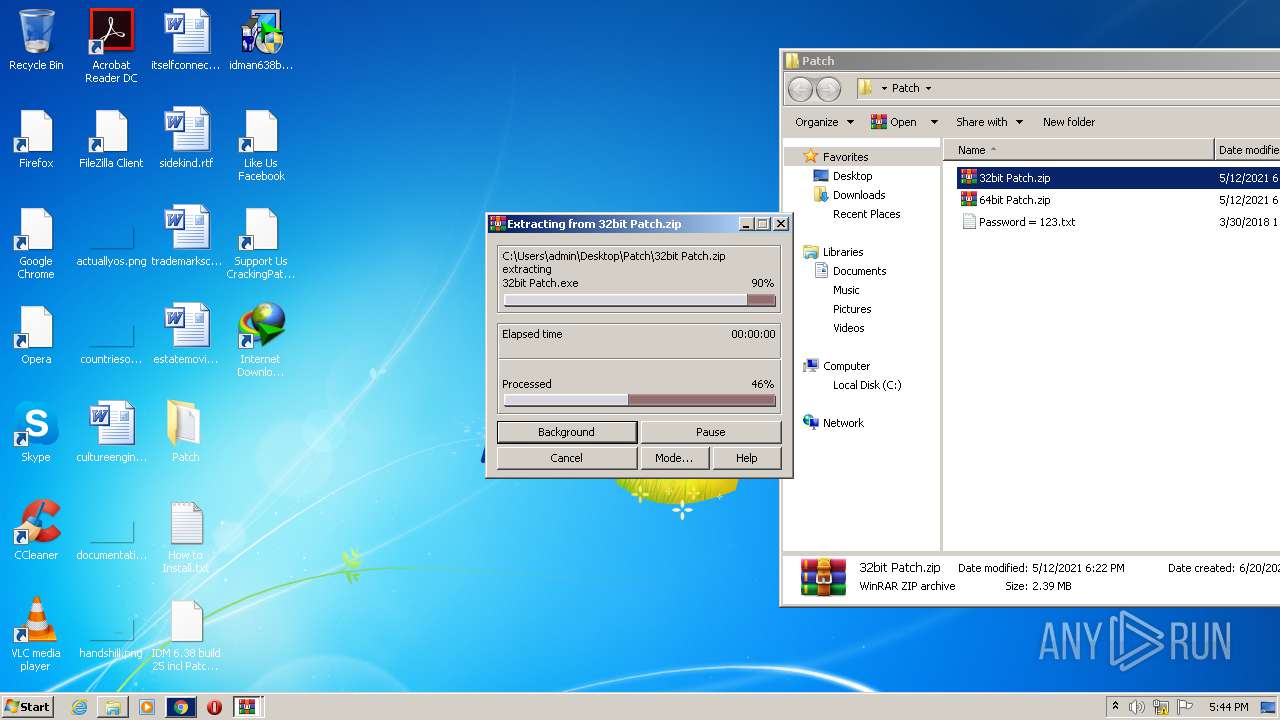Screen dimensions: 1280x720
Task: Click the Processed total progress bar
Action: click(640, 400)
